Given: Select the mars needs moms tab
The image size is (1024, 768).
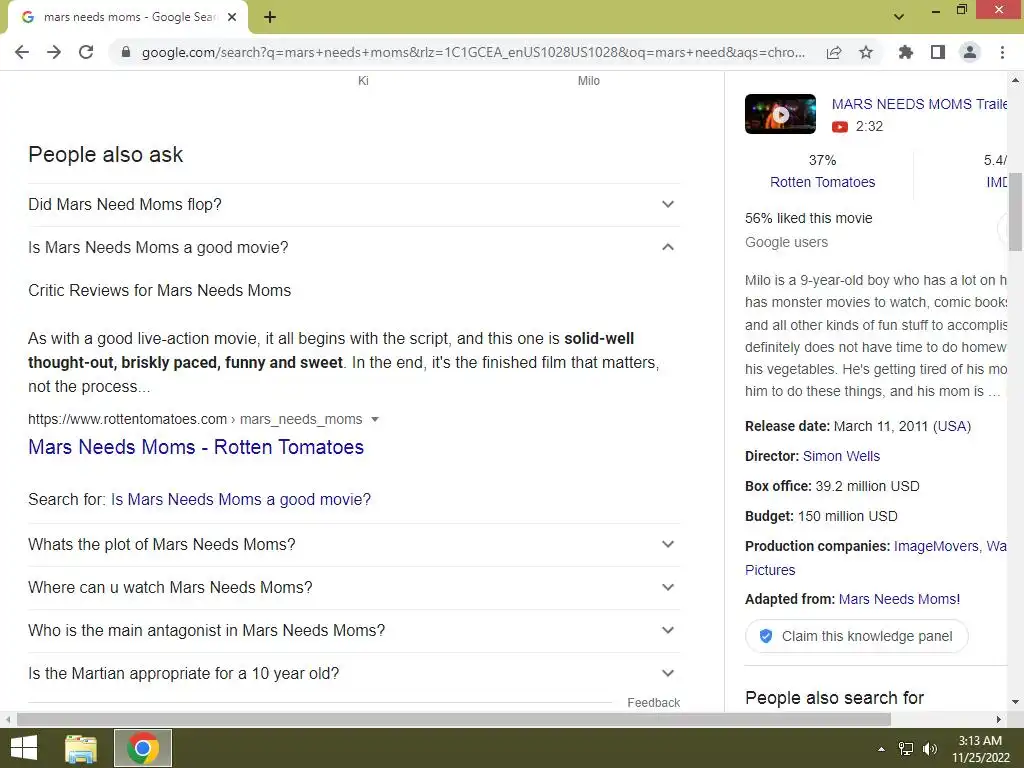Looking at the screenshot, I should pyautogui.click(x=129, y=18).
